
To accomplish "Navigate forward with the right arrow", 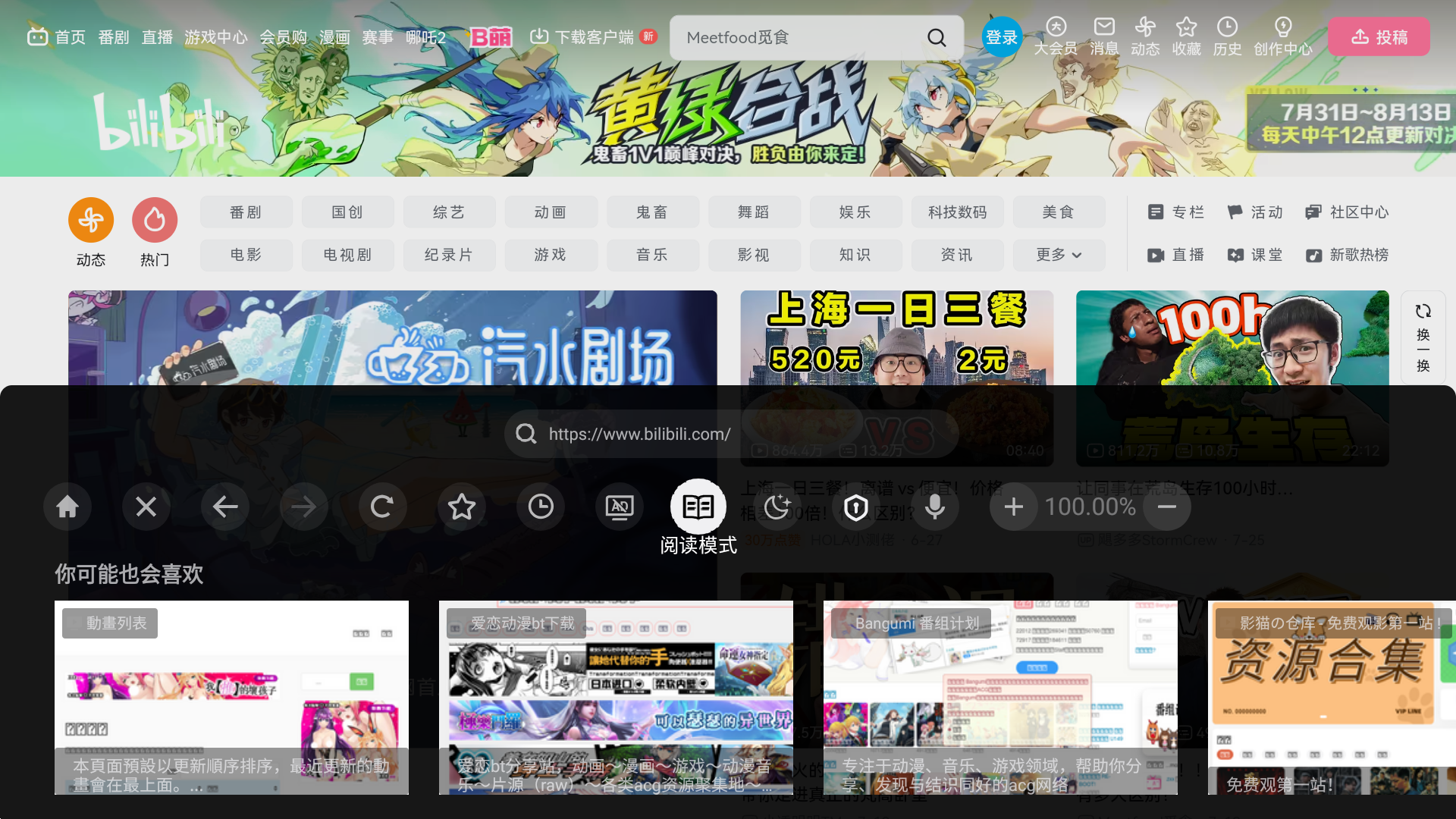I will 304,507.
